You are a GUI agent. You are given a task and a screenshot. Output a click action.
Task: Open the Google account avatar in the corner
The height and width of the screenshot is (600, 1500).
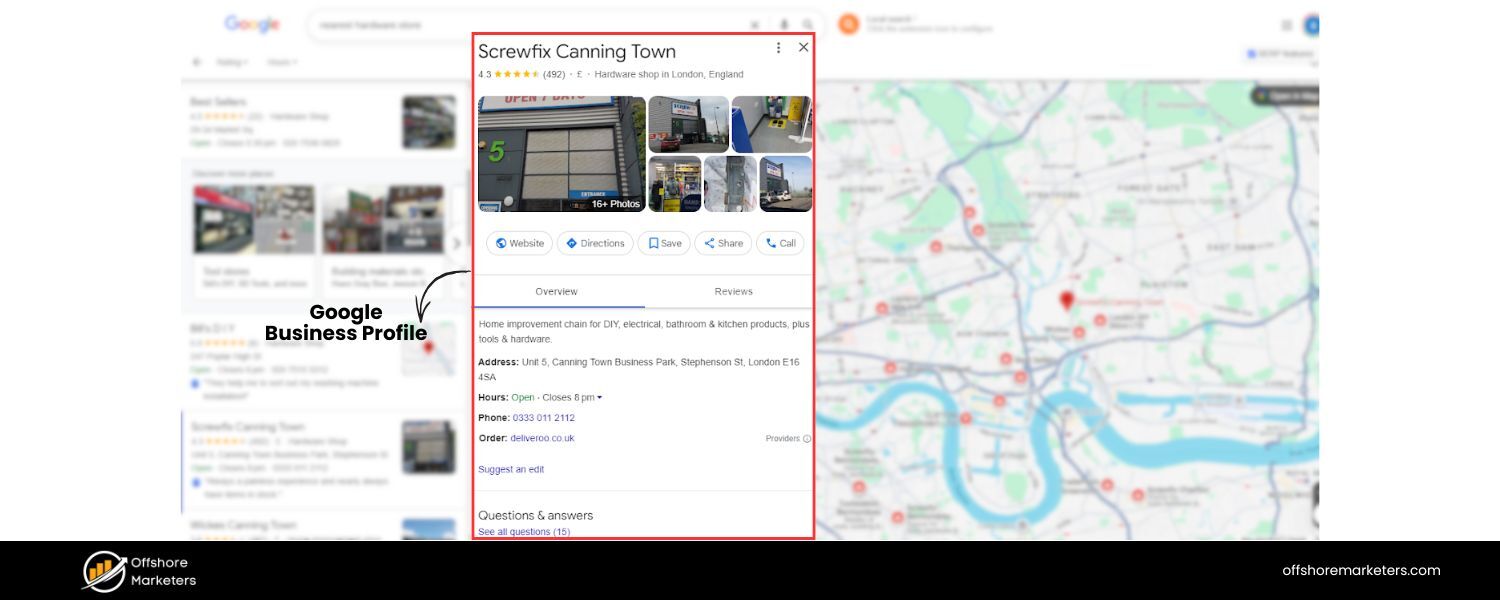pos(1312,25)
